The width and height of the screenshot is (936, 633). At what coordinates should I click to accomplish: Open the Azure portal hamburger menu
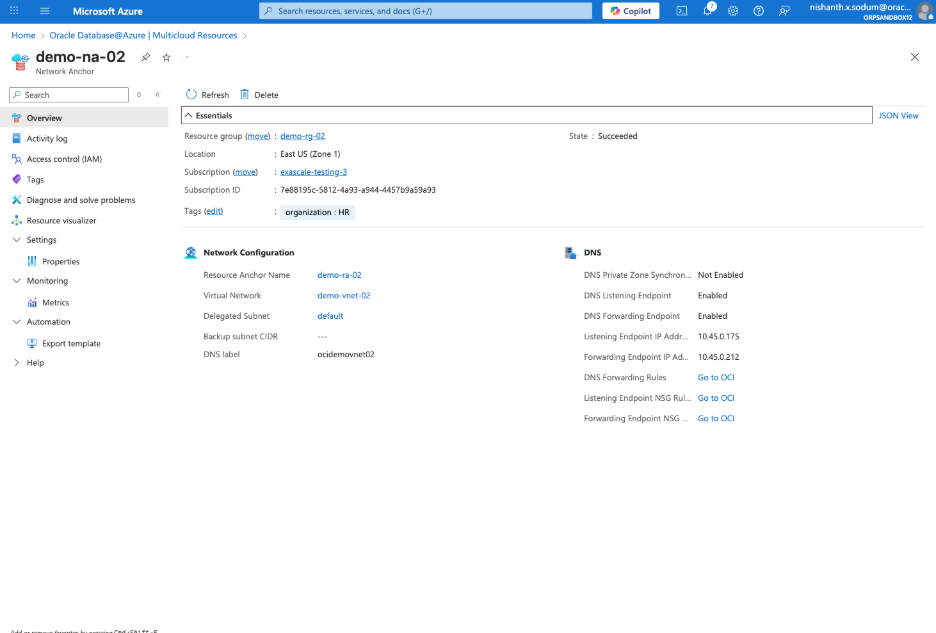point(44,11)
